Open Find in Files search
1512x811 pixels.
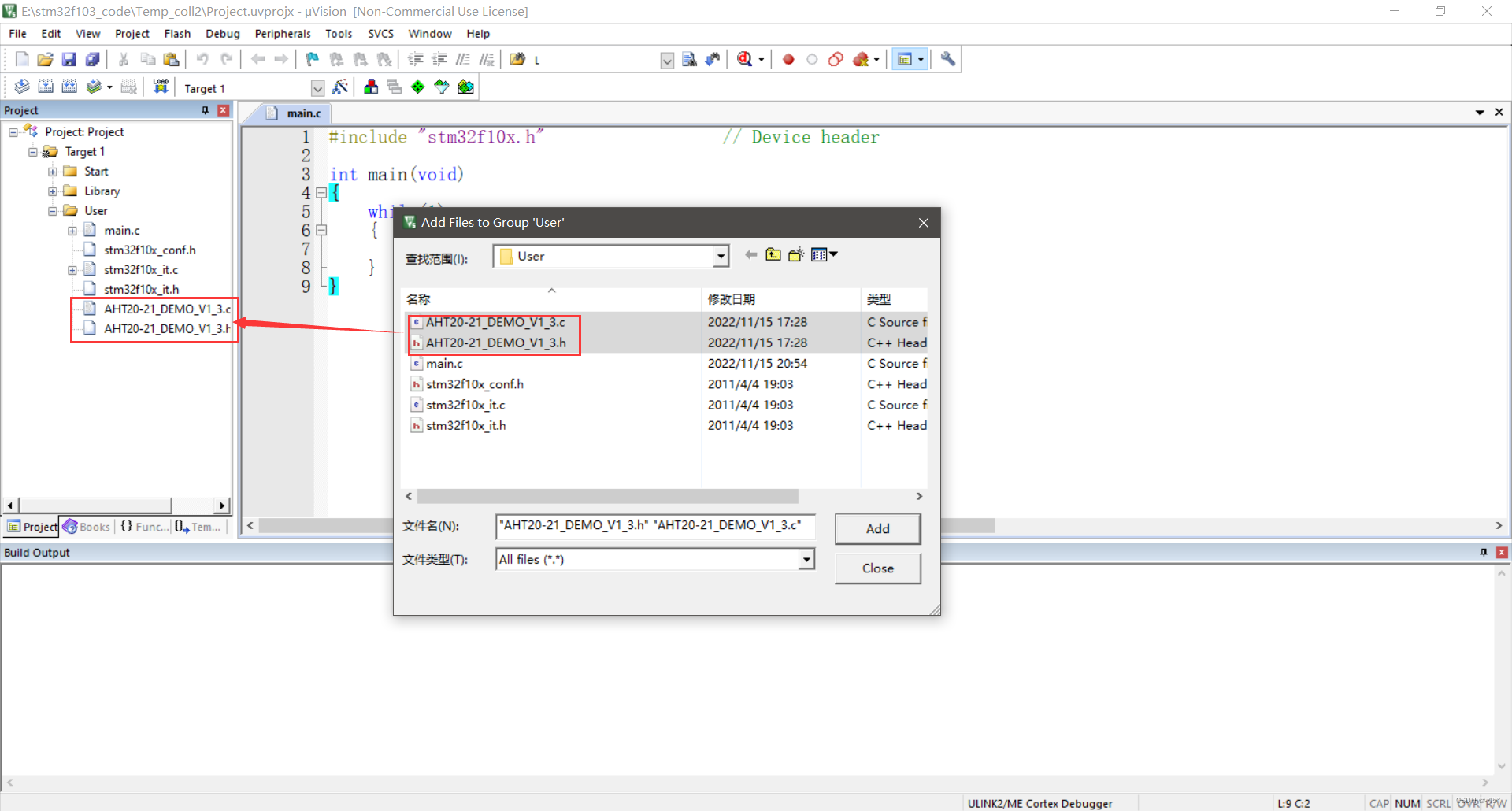(x=516, y=58)
